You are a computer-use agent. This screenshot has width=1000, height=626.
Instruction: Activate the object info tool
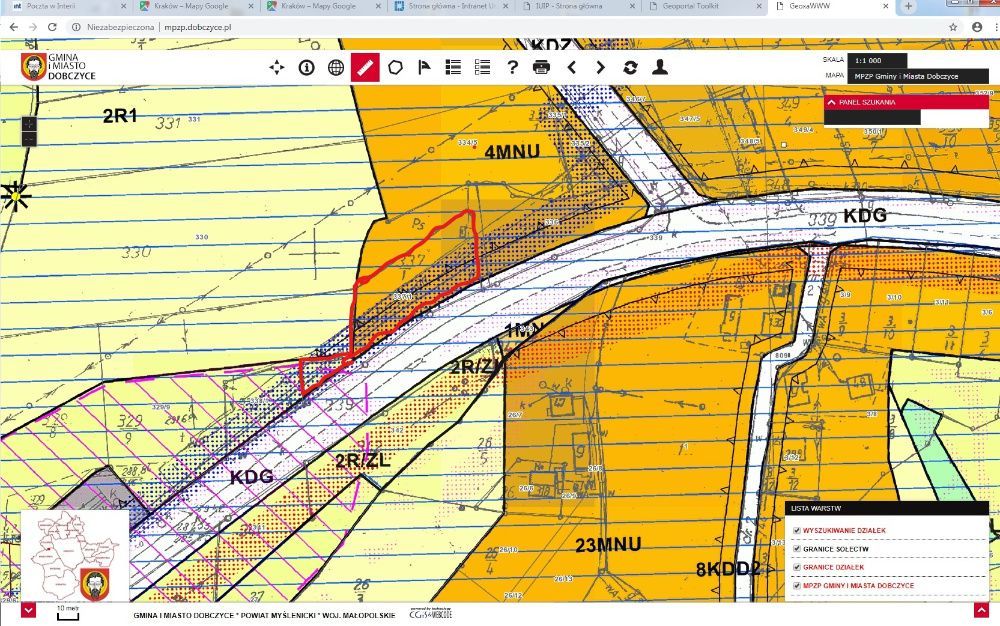point(306,68)
